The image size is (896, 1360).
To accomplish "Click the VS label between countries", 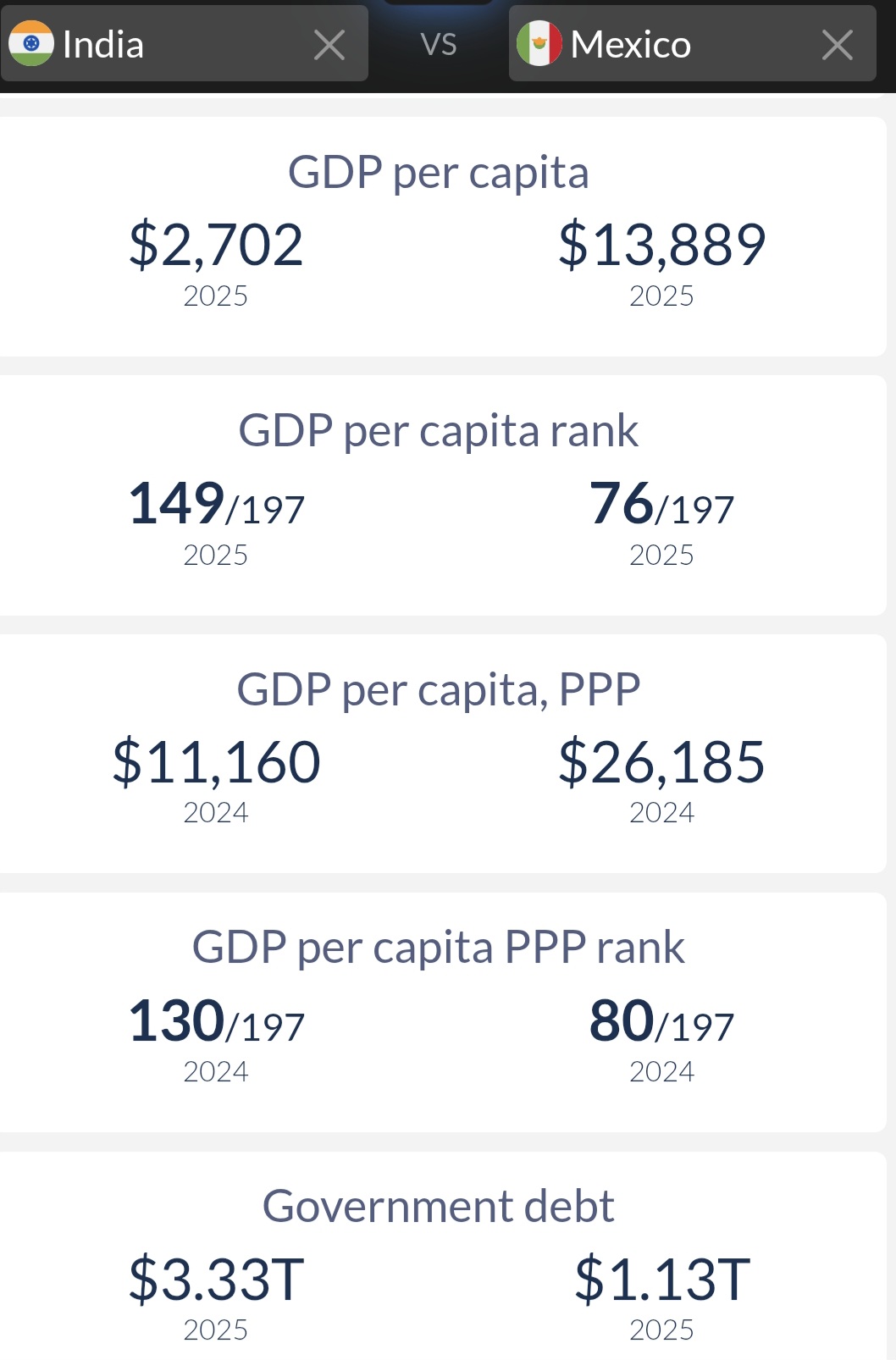I will pos(439,44).
